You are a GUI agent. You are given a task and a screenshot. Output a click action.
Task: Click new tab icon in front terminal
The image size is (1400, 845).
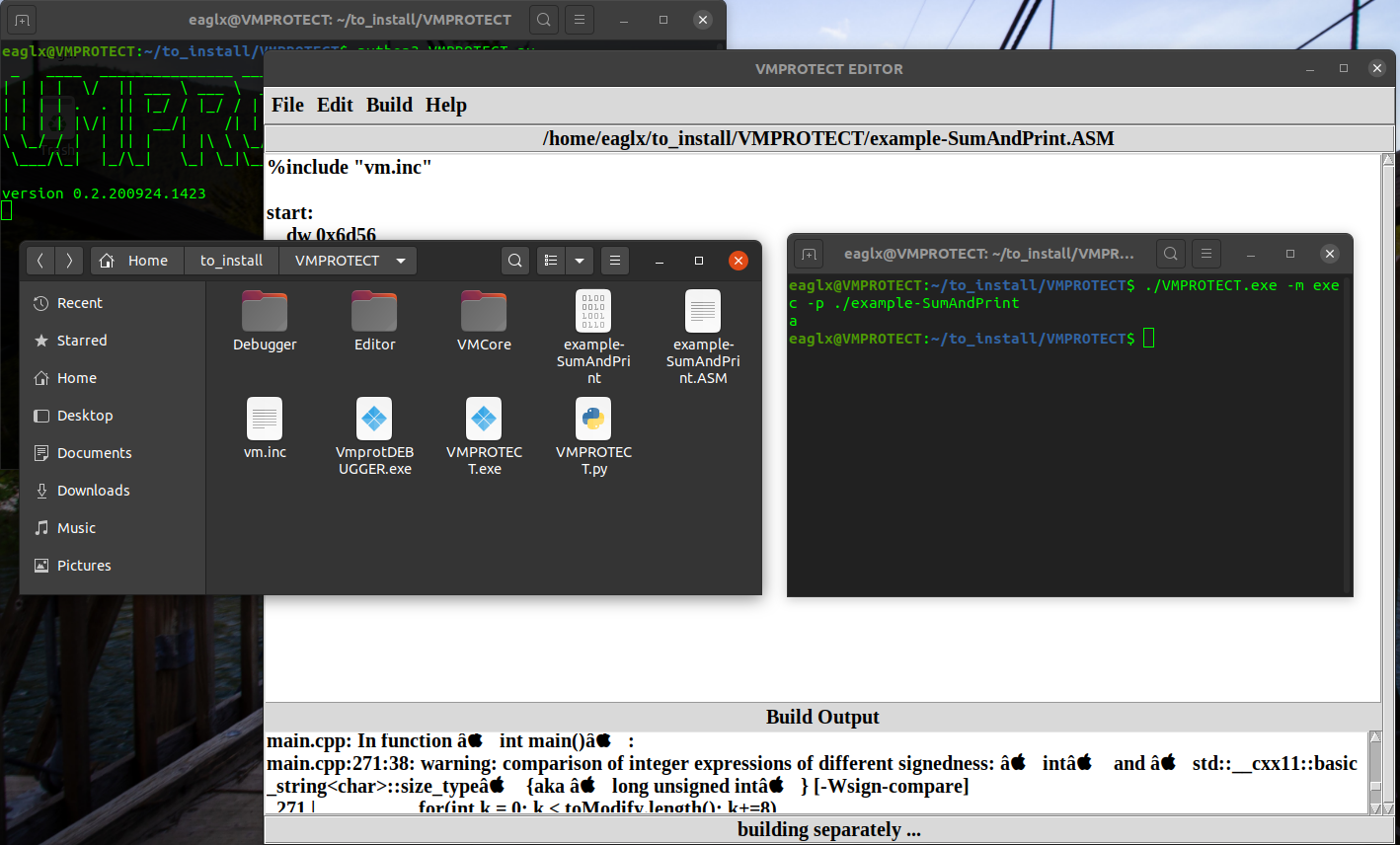[810, 254]
